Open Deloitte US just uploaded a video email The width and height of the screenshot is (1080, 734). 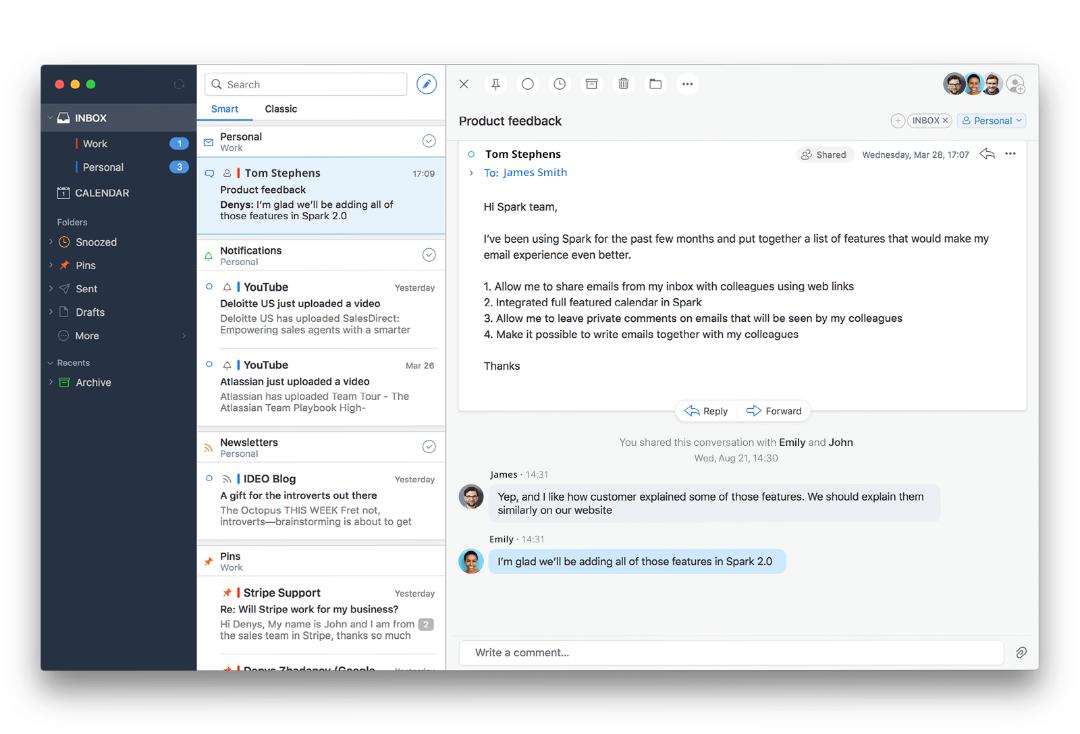tap(321, 308)
